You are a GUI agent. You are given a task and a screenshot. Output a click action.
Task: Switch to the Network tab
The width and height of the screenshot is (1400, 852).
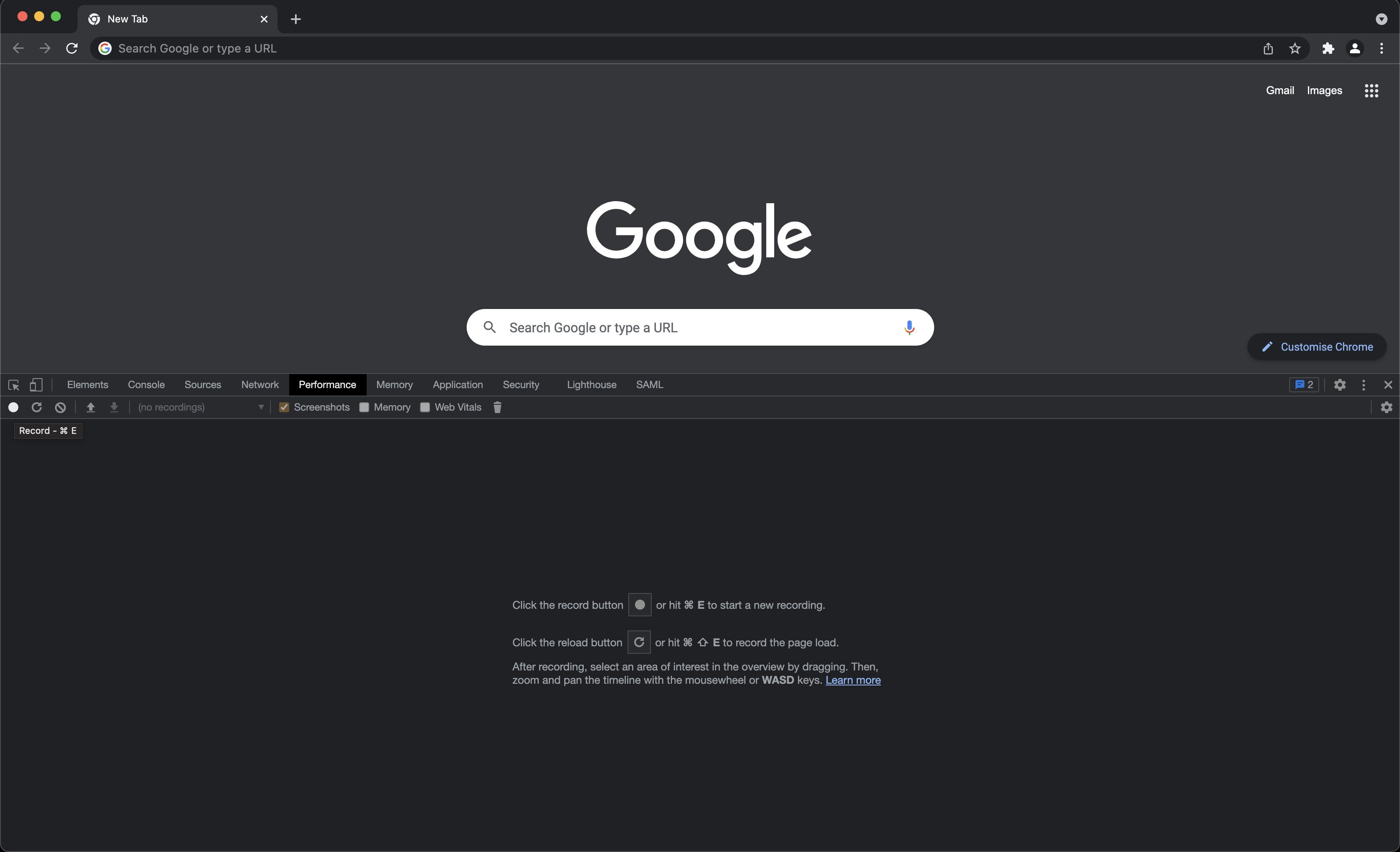click(x=260, y=384)
